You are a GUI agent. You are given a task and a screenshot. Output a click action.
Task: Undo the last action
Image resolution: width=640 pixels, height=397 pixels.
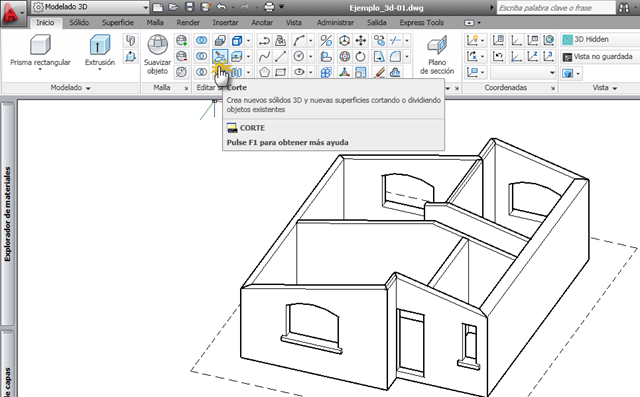coord(222,7)
